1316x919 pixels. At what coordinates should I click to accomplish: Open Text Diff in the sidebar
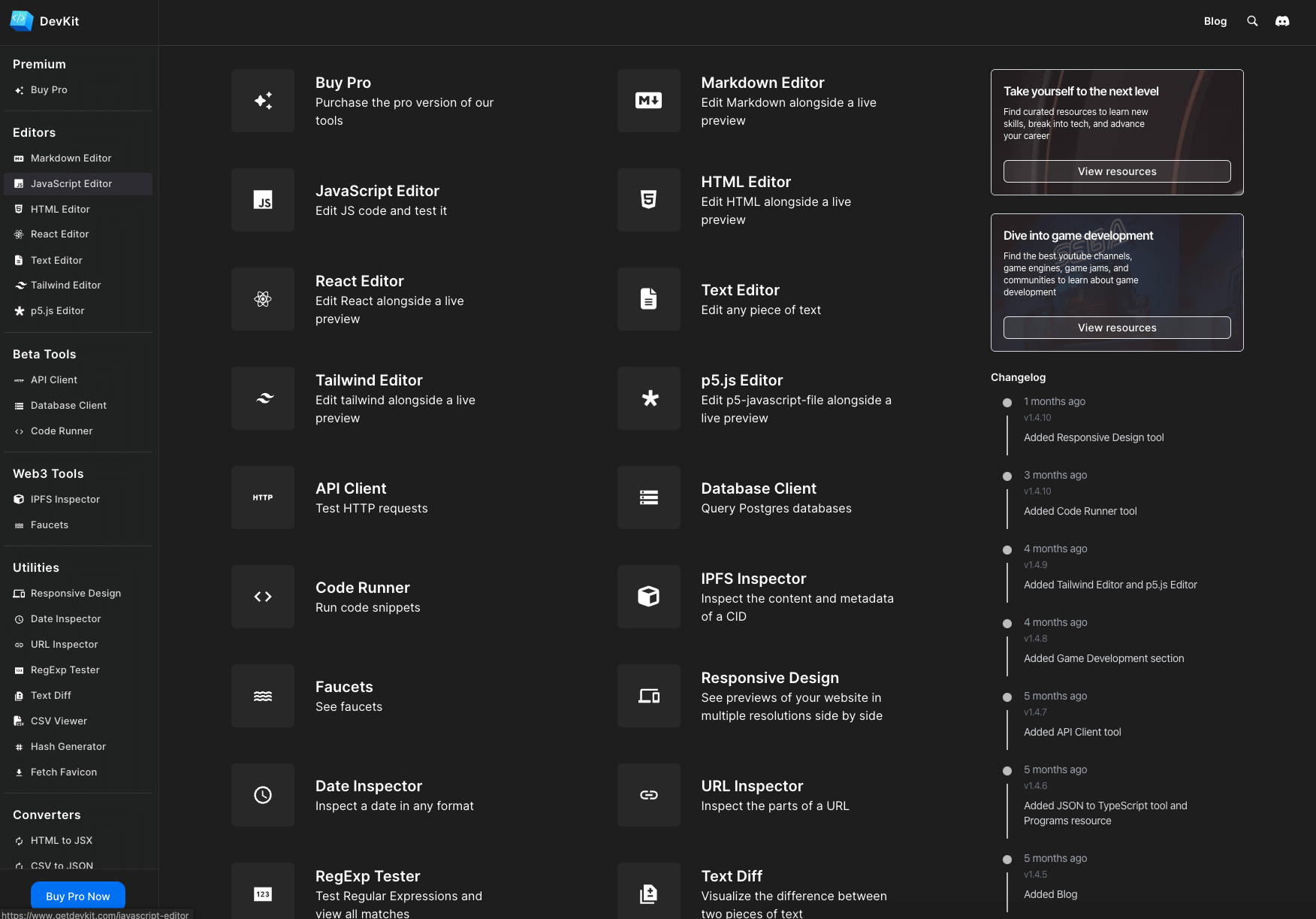tap(78, 696)
